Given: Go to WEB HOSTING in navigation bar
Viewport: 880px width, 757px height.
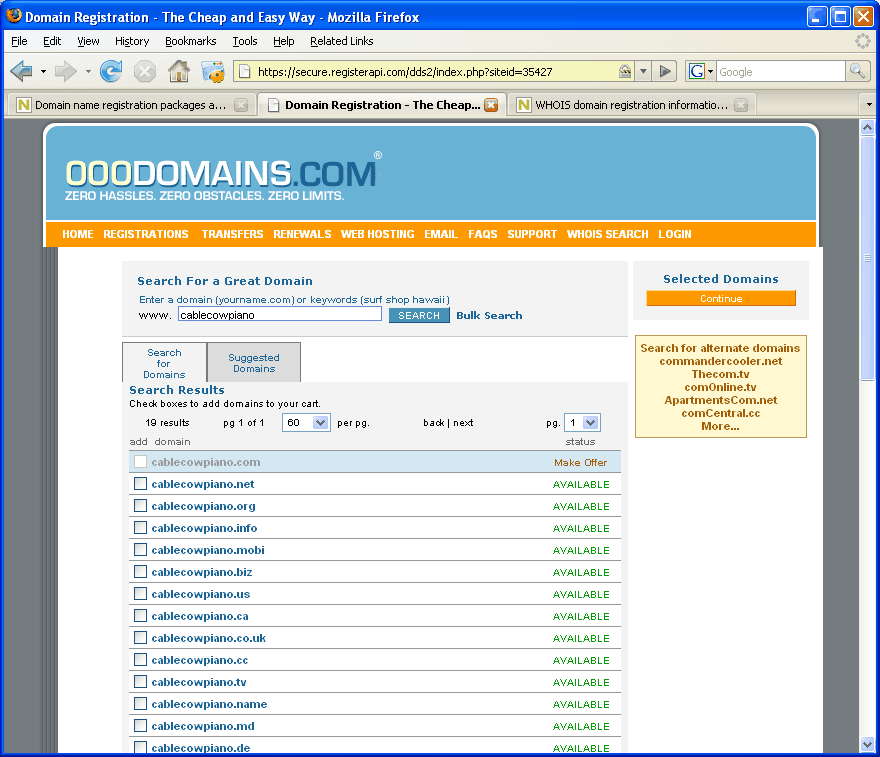Looking at the screenshot, I should [378, 234].
